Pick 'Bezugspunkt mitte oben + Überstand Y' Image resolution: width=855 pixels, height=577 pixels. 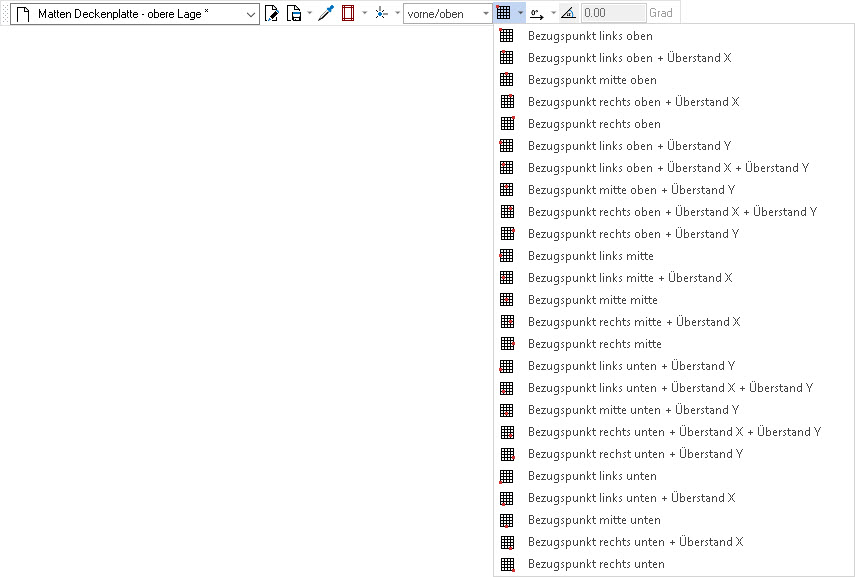[x=674, y=190]
